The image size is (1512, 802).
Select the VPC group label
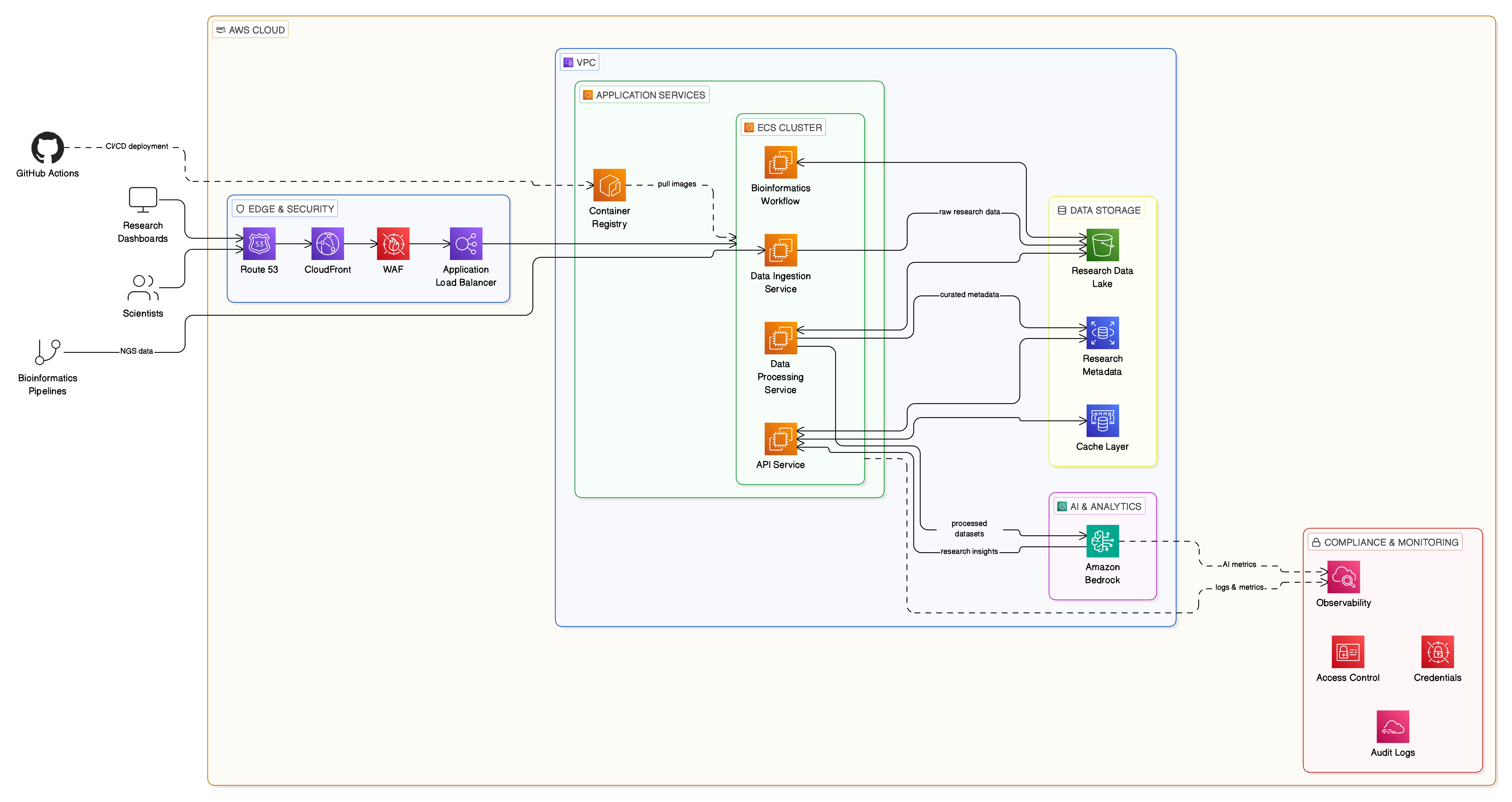click(579, 62)
